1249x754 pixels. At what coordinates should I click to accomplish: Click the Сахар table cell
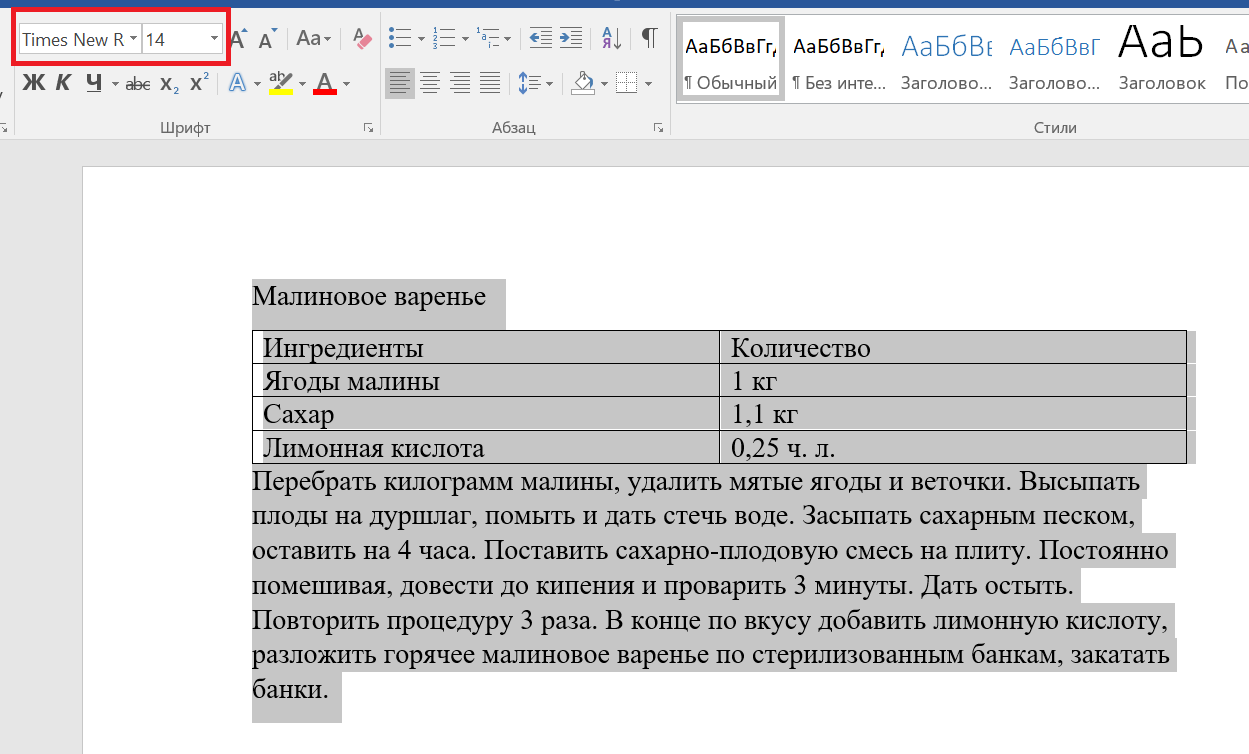(x=486, y=414)
